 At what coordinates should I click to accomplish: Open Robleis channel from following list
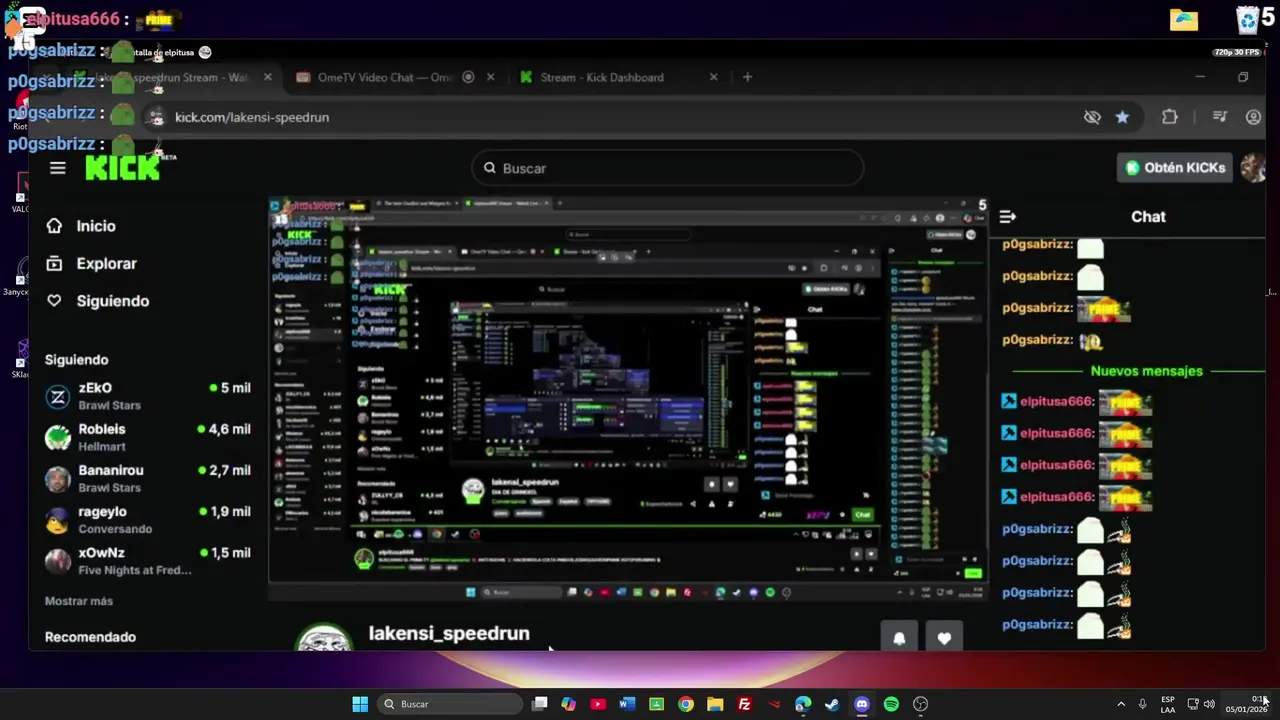[x=148, y=437]
